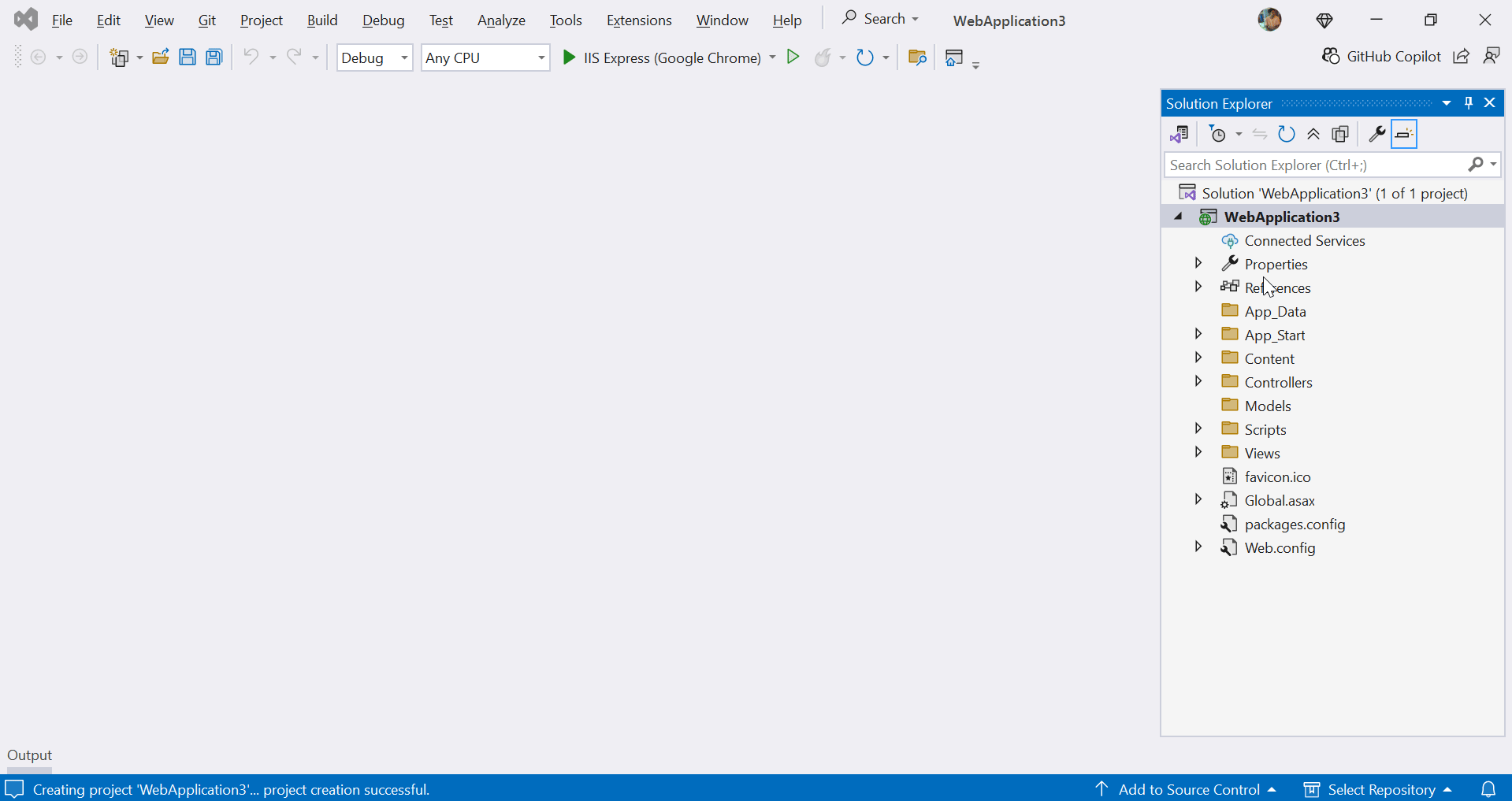Viewport: 1512px width, 801px height.
Task: Sync Solution Explorer with active document
Action: 1260,134
